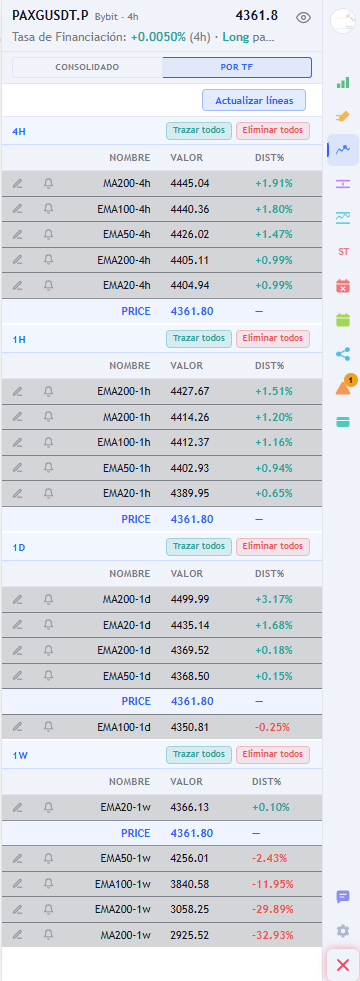Click Eliminar todos for the 1W section
Image resolution: width=360 pixels, height=981 pixels.
[273, 755]
